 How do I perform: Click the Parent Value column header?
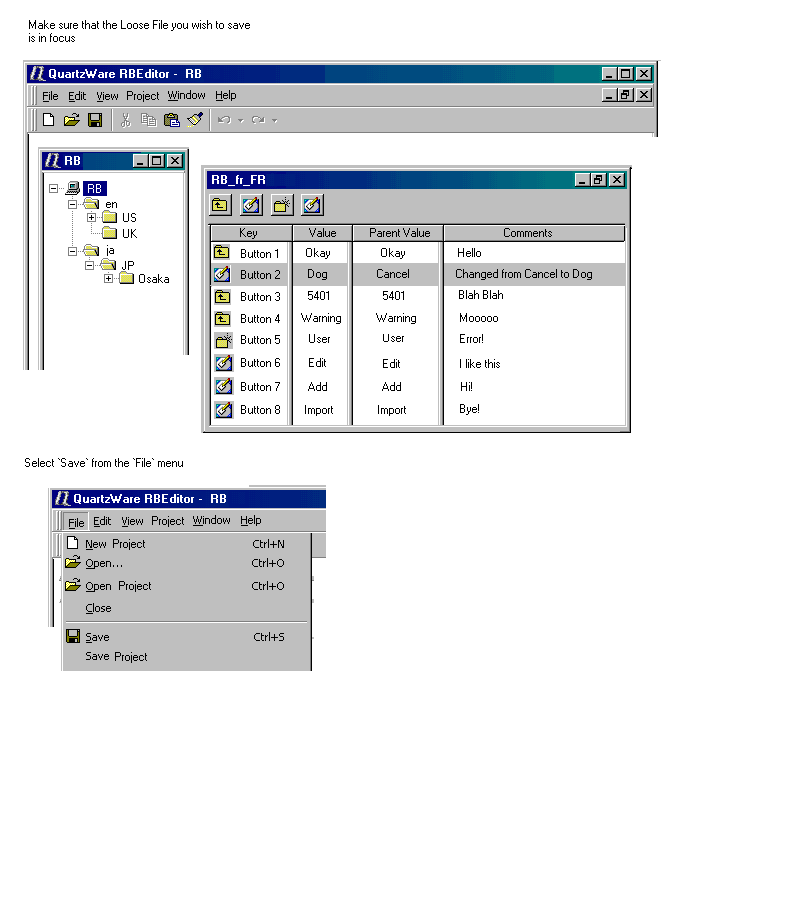coord(399,233)
